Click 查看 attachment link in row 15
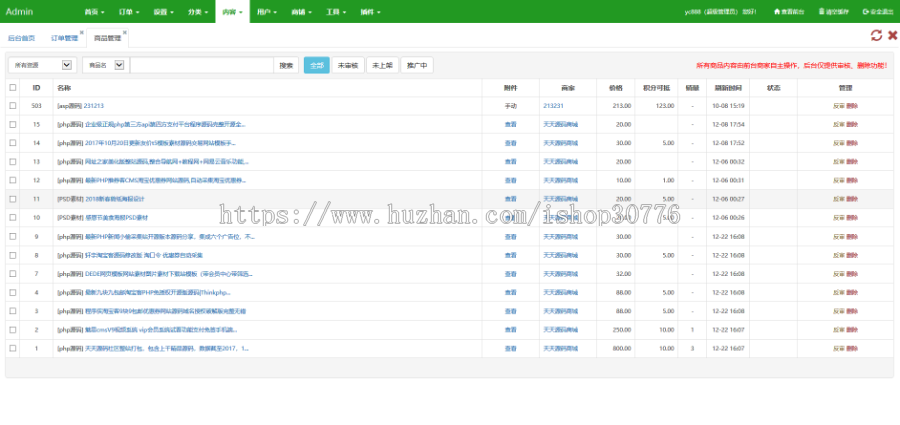 tap(510, 124)
